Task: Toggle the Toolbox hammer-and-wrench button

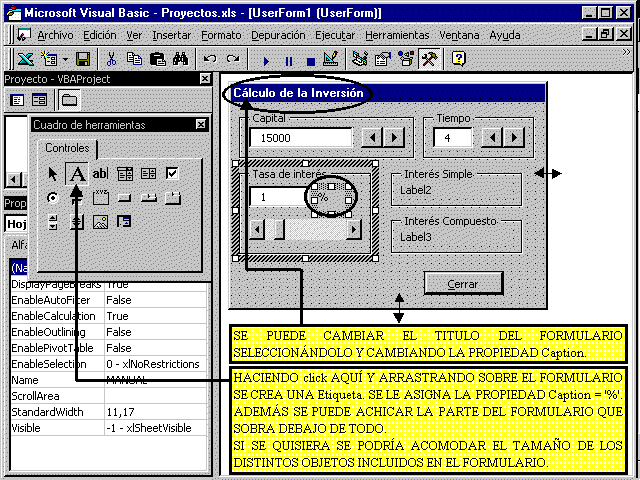Action: coord(429,60)
